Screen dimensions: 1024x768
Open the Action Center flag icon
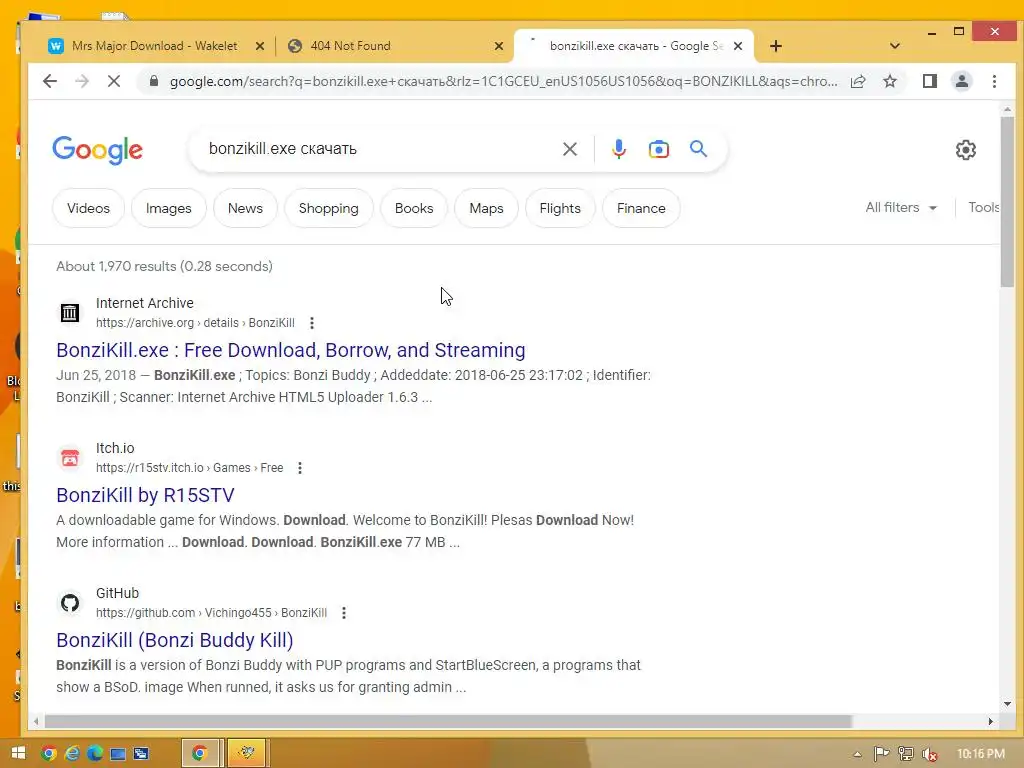(x=881, y=754)
